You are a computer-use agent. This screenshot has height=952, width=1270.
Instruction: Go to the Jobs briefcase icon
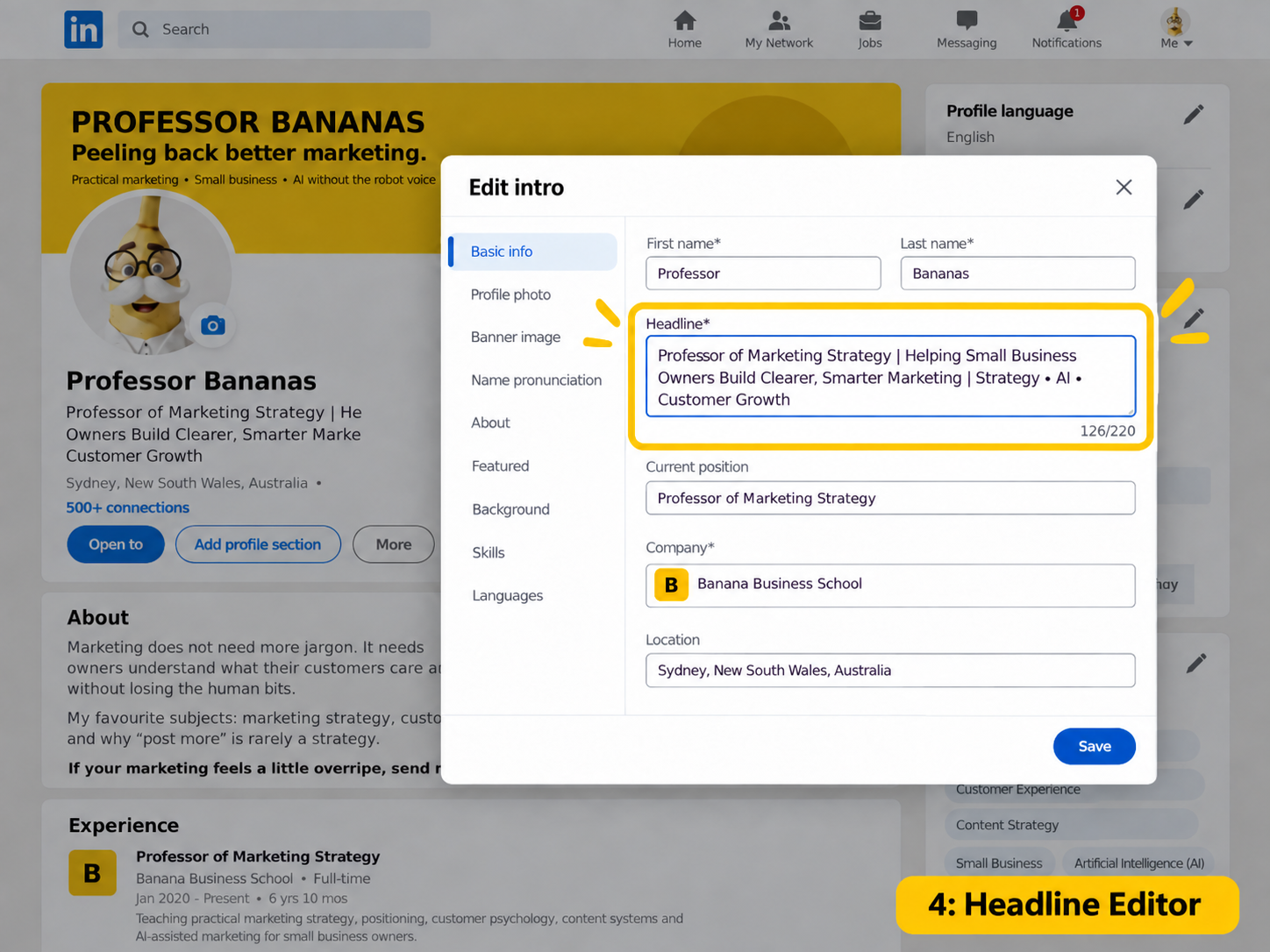870,20
